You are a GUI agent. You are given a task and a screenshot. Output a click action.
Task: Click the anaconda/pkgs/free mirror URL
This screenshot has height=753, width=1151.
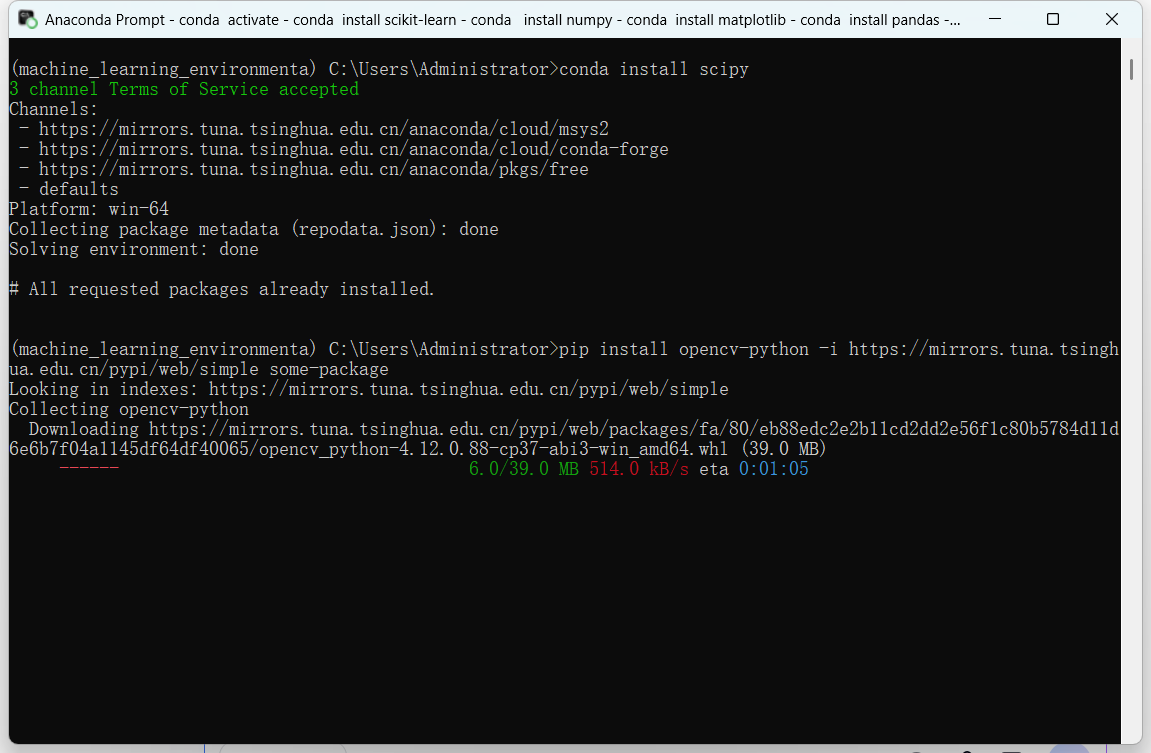coord(313,169)
